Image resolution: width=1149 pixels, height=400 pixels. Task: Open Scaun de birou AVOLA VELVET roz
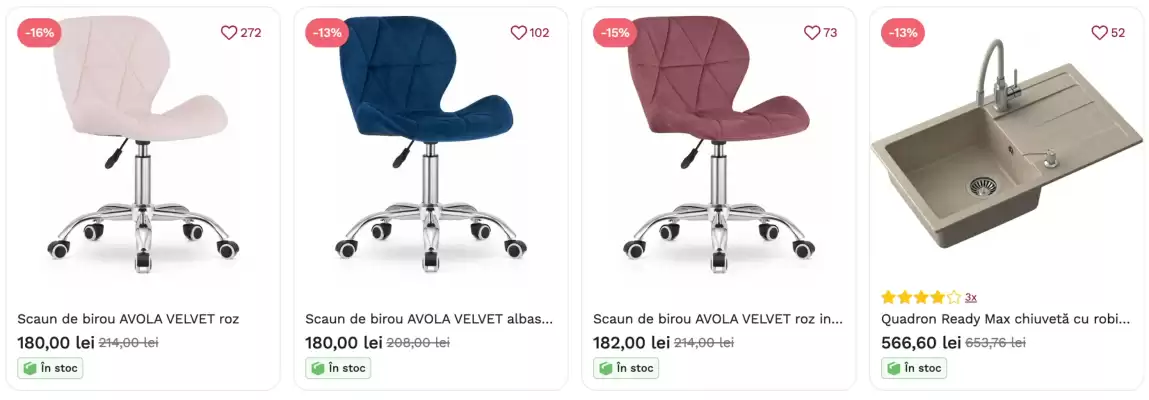click(128, 319)
